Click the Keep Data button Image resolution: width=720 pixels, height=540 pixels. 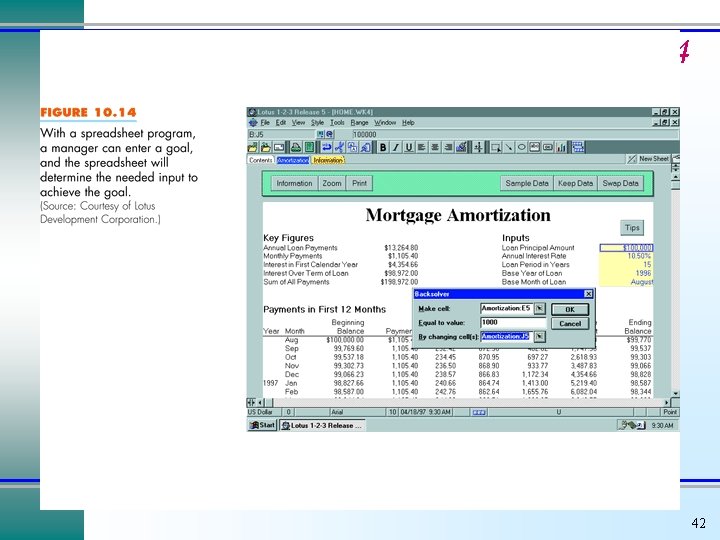coord(575,183)
